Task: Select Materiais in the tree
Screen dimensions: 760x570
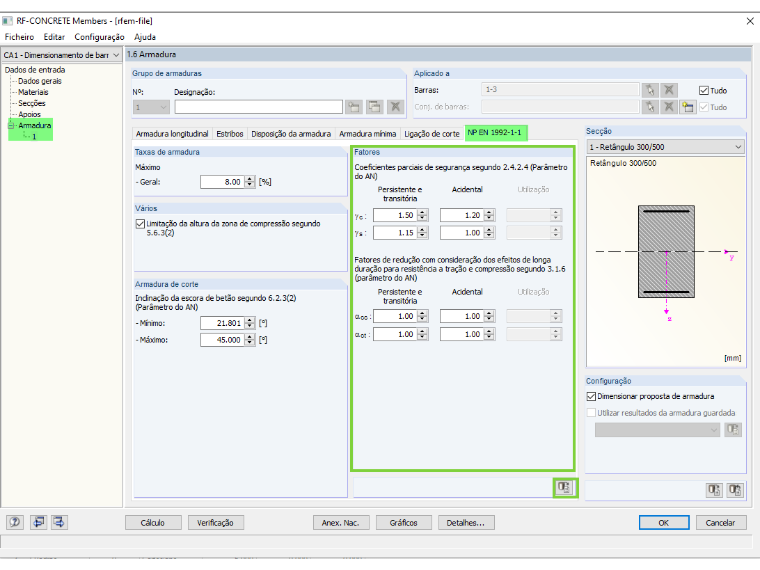Action: click(x=33, y=92)
